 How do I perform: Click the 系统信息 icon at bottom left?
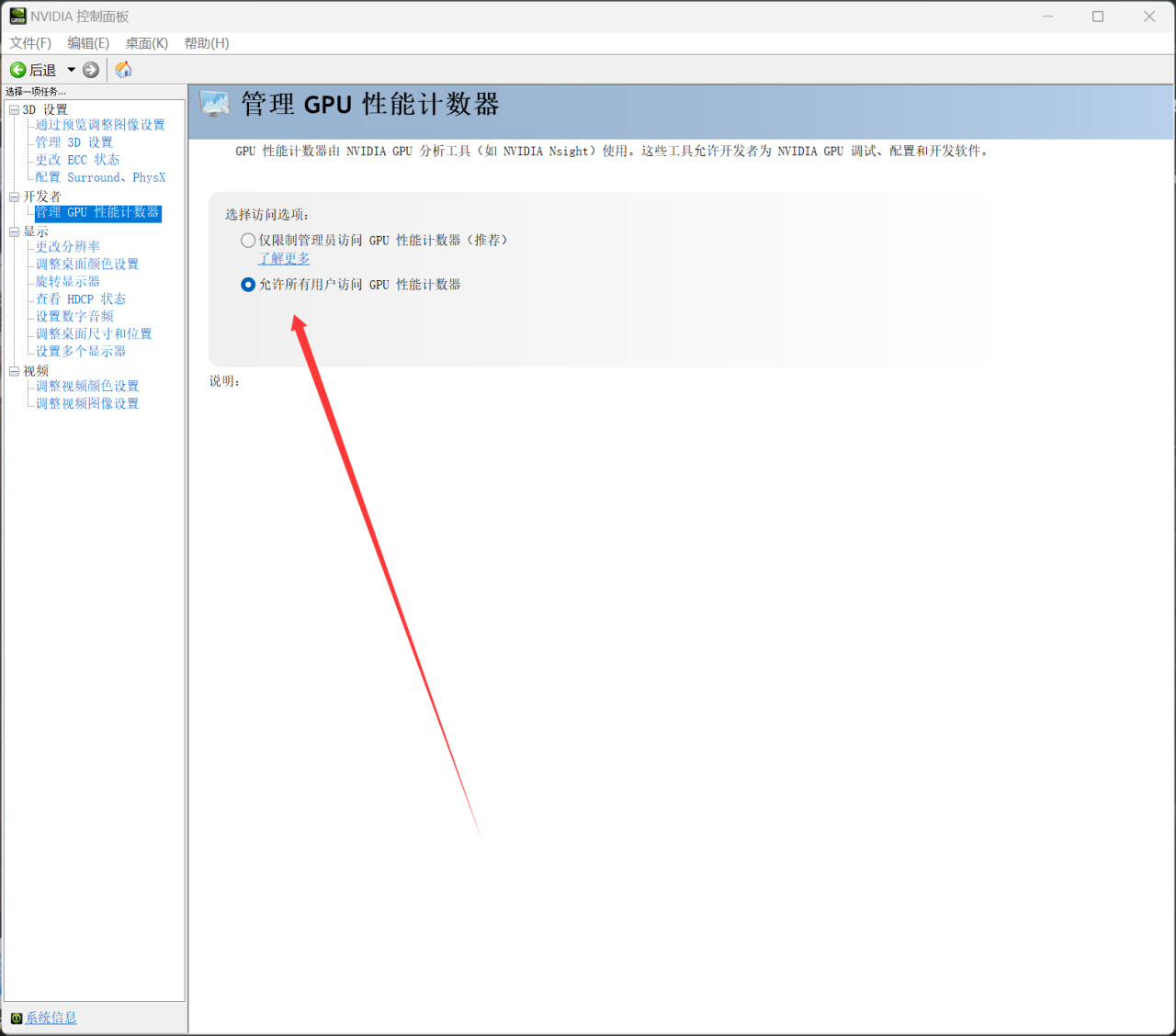[x=17, y=1018]
